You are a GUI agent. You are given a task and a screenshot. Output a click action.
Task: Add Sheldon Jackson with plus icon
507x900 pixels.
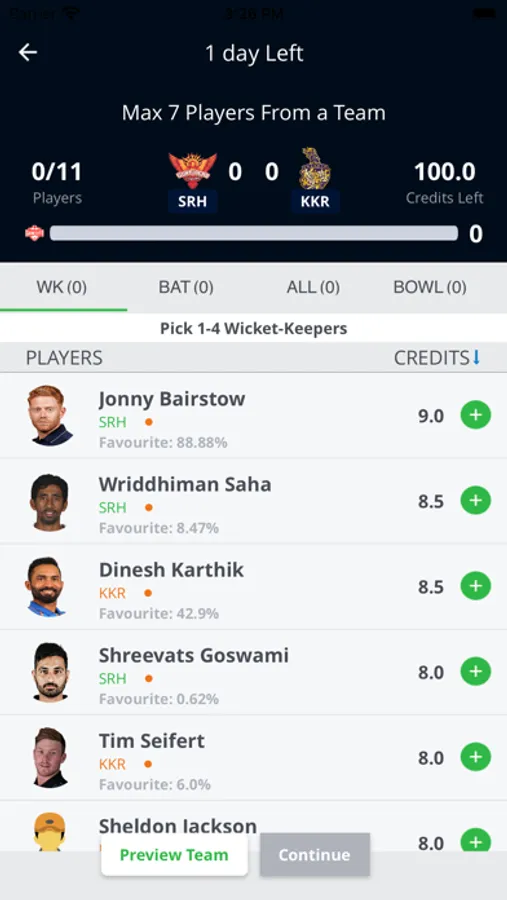point(475,840)
